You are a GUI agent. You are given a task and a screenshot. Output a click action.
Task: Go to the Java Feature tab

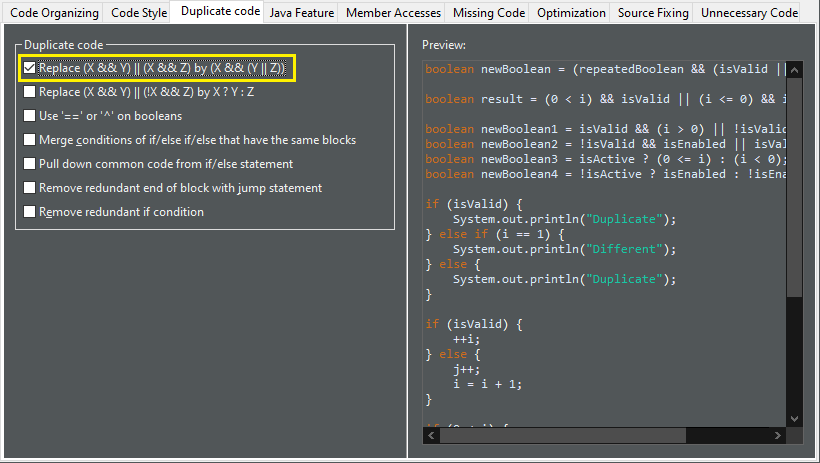[x=302, y=13]
